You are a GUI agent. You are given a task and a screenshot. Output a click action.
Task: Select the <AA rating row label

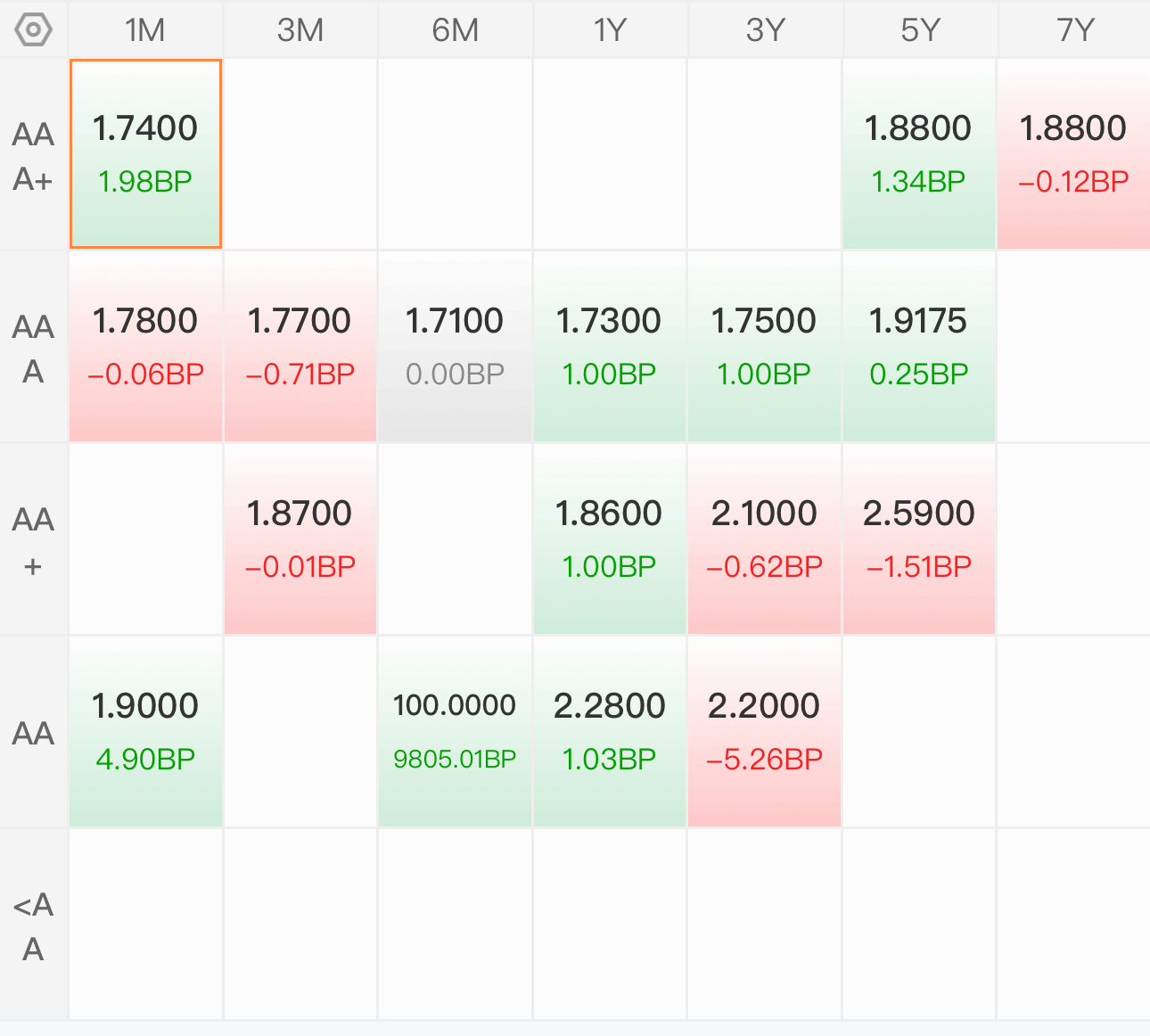pos(34,926)
